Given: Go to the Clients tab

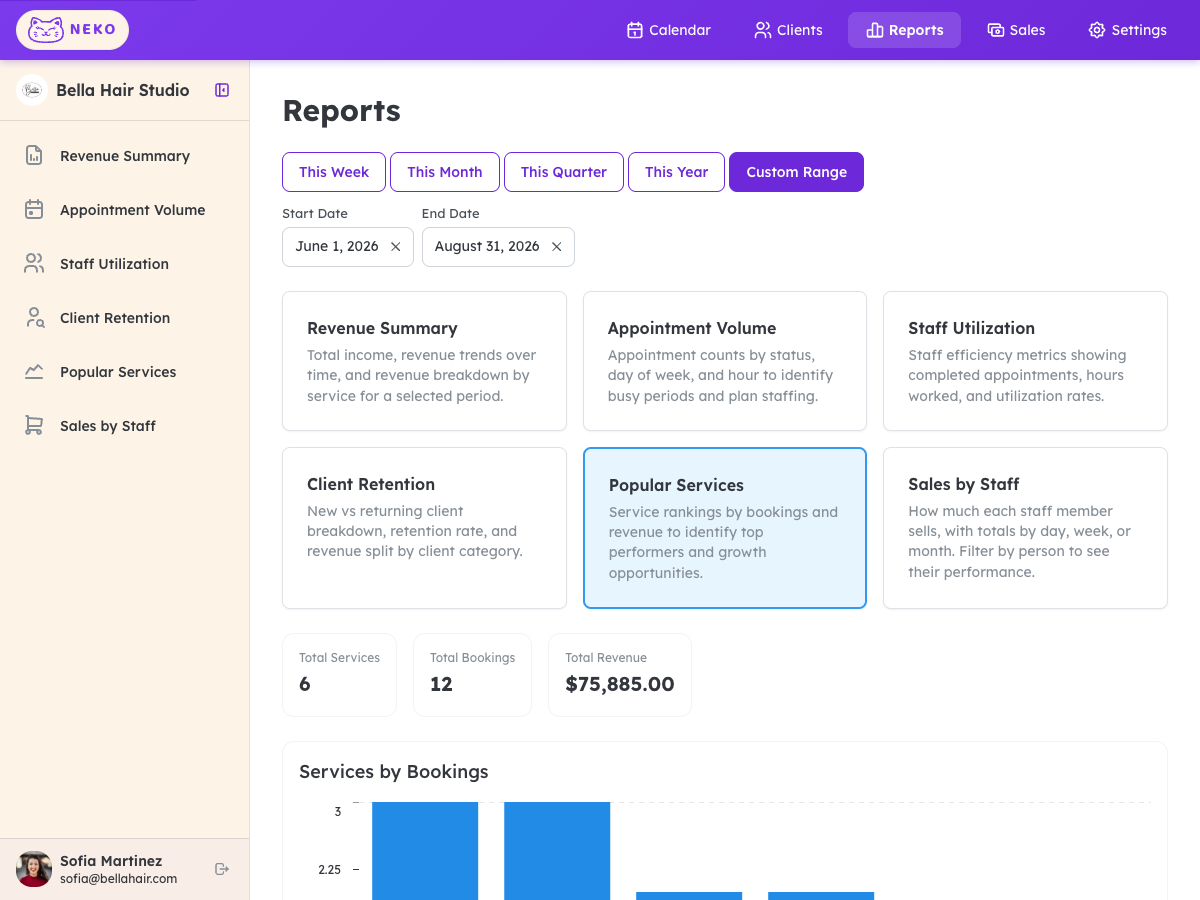Looking at the screenshot, I should coord(788,30).
